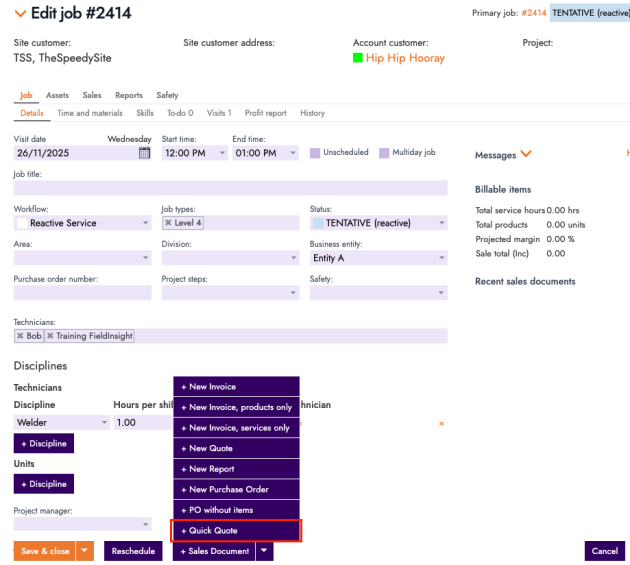Image resolution: width=630 pixels, height=565 pixels.
Task: Open the Save & close arrow options
Action: click(x=85, y=551)
